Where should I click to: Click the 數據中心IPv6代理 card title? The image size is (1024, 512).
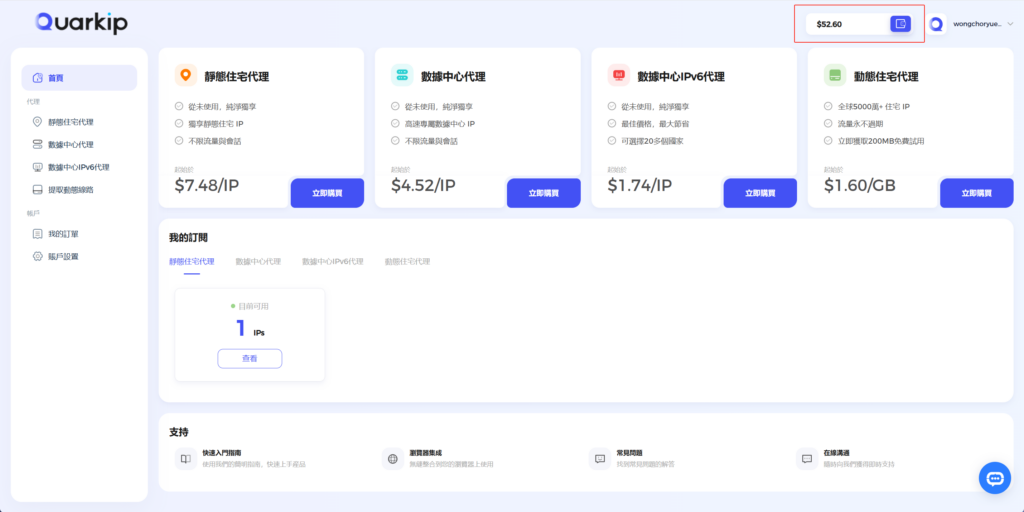pos(681,76)
